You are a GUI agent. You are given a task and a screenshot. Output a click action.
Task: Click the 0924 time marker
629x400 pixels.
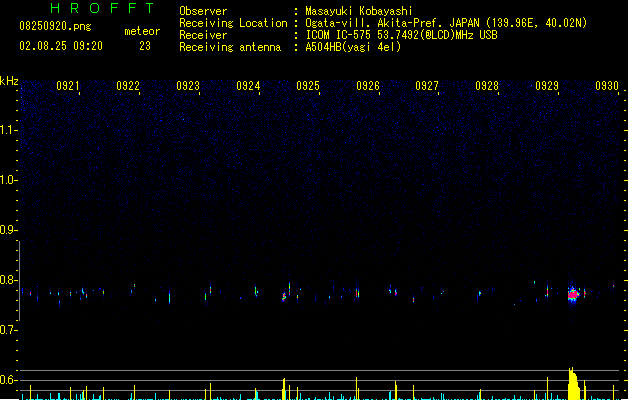[248, 86]
